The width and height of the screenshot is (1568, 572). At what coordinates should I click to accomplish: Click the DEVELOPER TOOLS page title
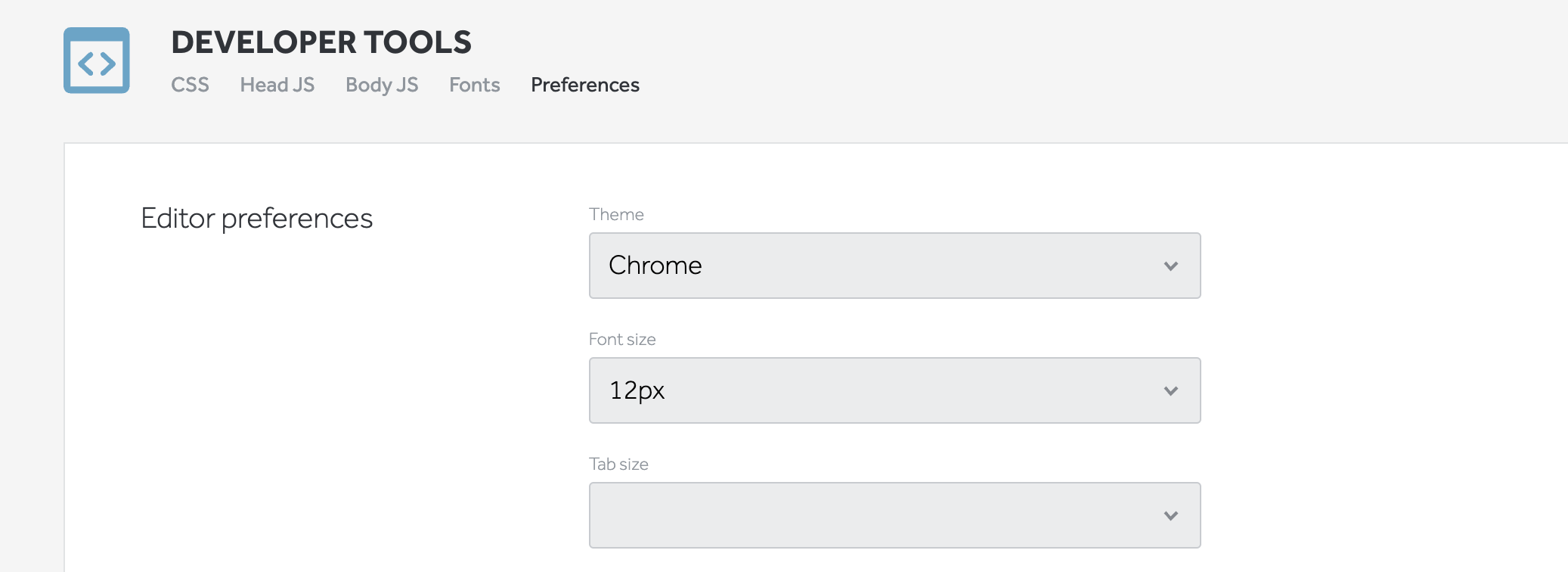tap(321, 42)
